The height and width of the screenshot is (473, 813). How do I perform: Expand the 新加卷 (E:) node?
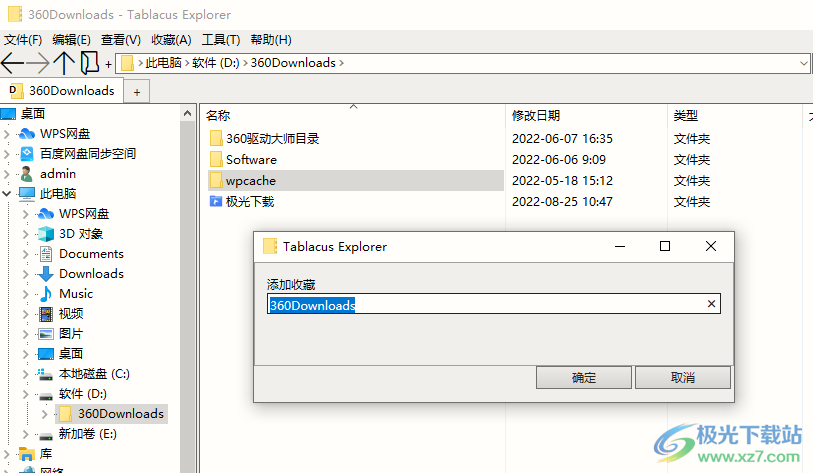click(25, 434)
